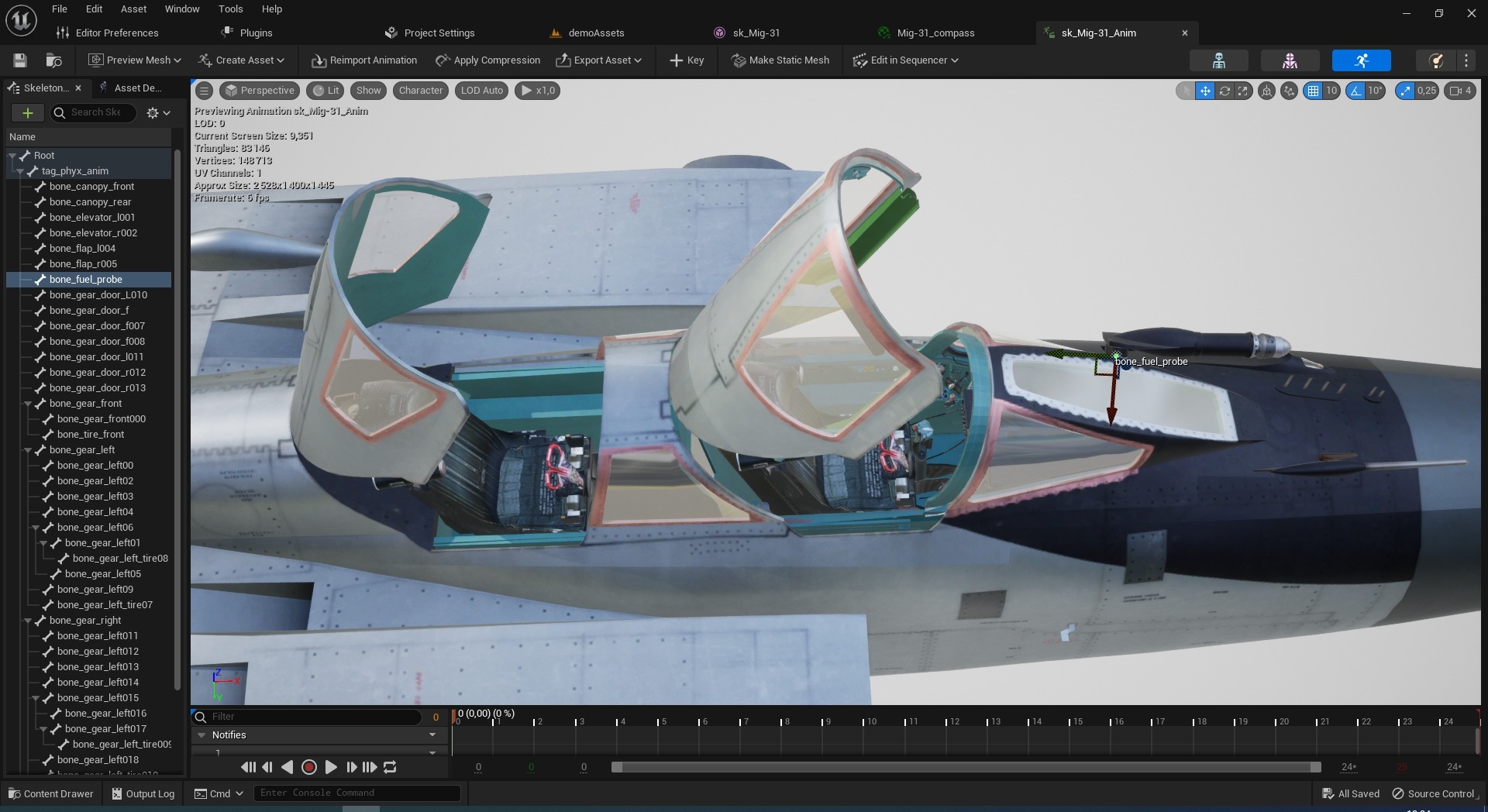The height and width of the screenshot is (812, 1488).
Task: Step forward one frame
Action: tap(351, 767)
